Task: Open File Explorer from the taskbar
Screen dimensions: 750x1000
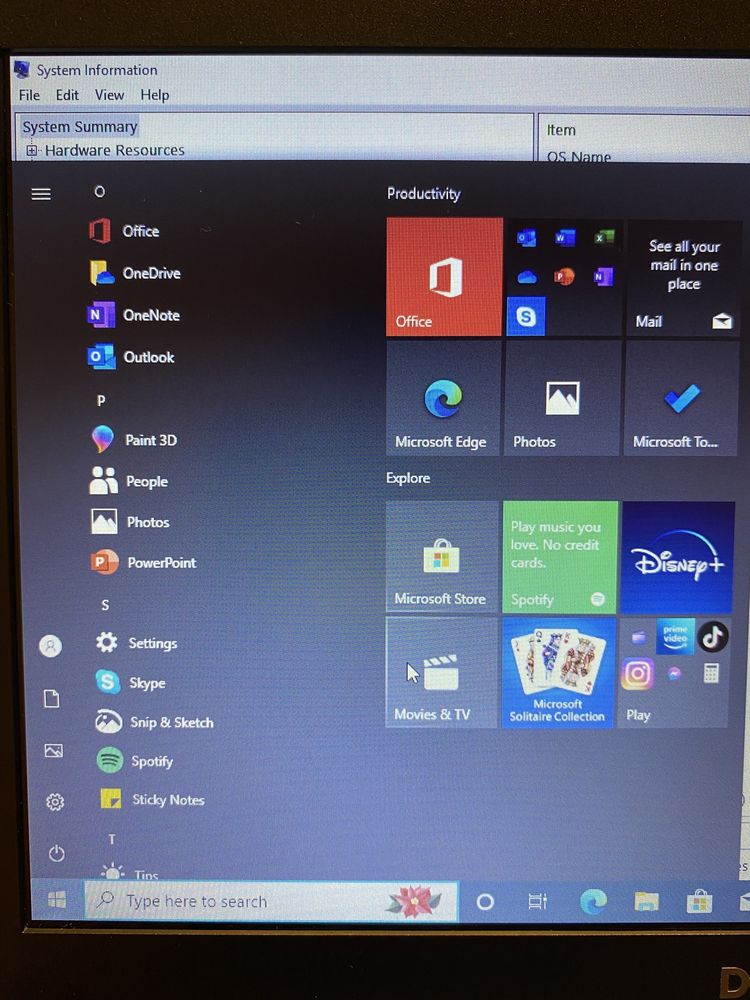Action: pos(646,902)
